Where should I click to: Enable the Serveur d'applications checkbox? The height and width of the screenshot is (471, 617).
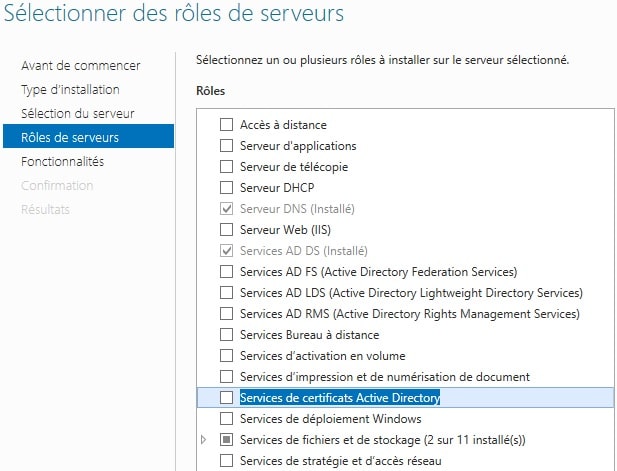(x=226, y=146)
